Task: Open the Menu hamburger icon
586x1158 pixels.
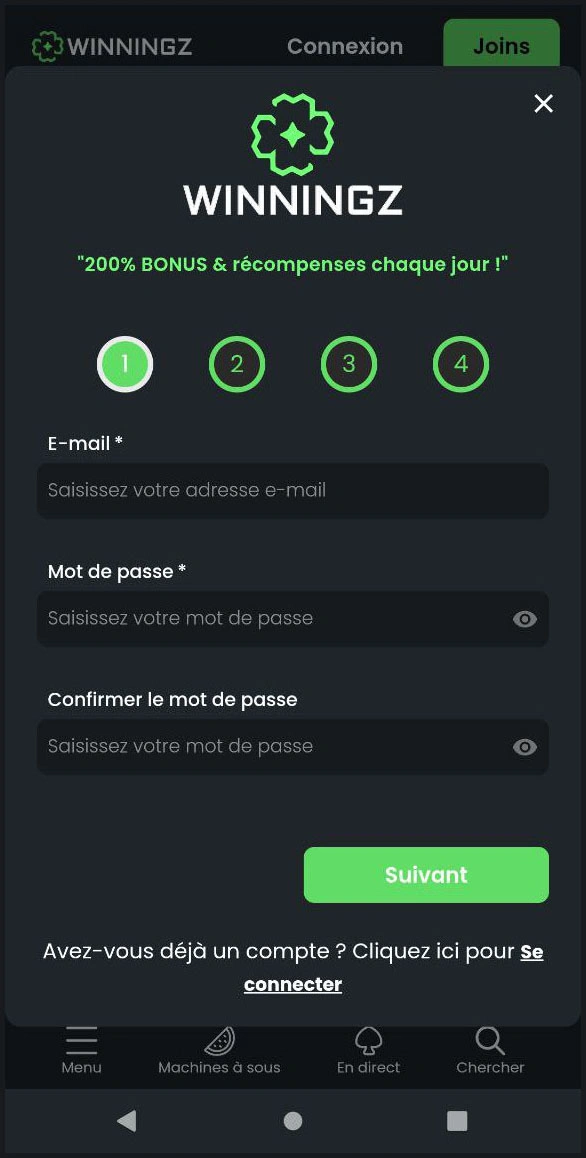Action: coord(81,1040)
